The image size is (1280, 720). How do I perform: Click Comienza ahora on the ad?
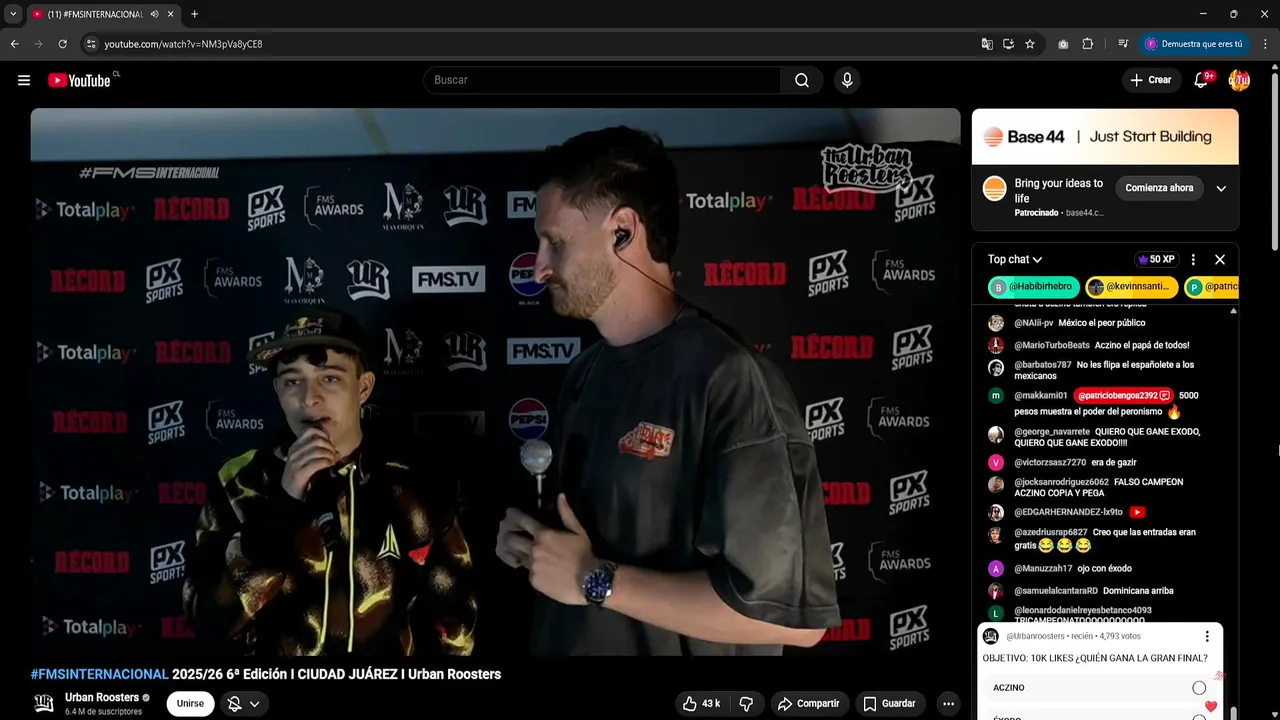click(x=1159, y=188)
